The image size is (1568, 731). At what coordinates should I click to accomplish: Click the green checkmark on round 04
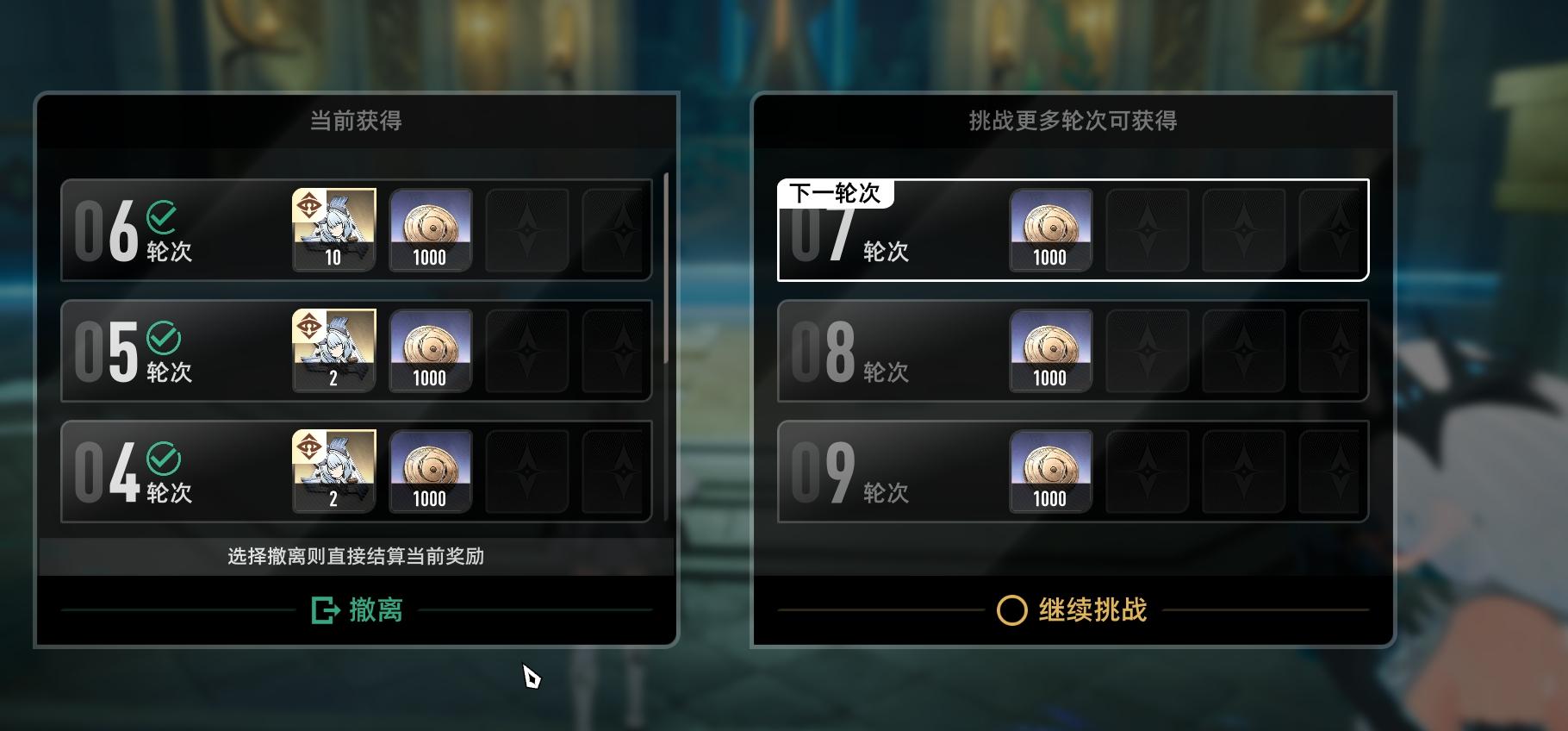pos(163,458)
